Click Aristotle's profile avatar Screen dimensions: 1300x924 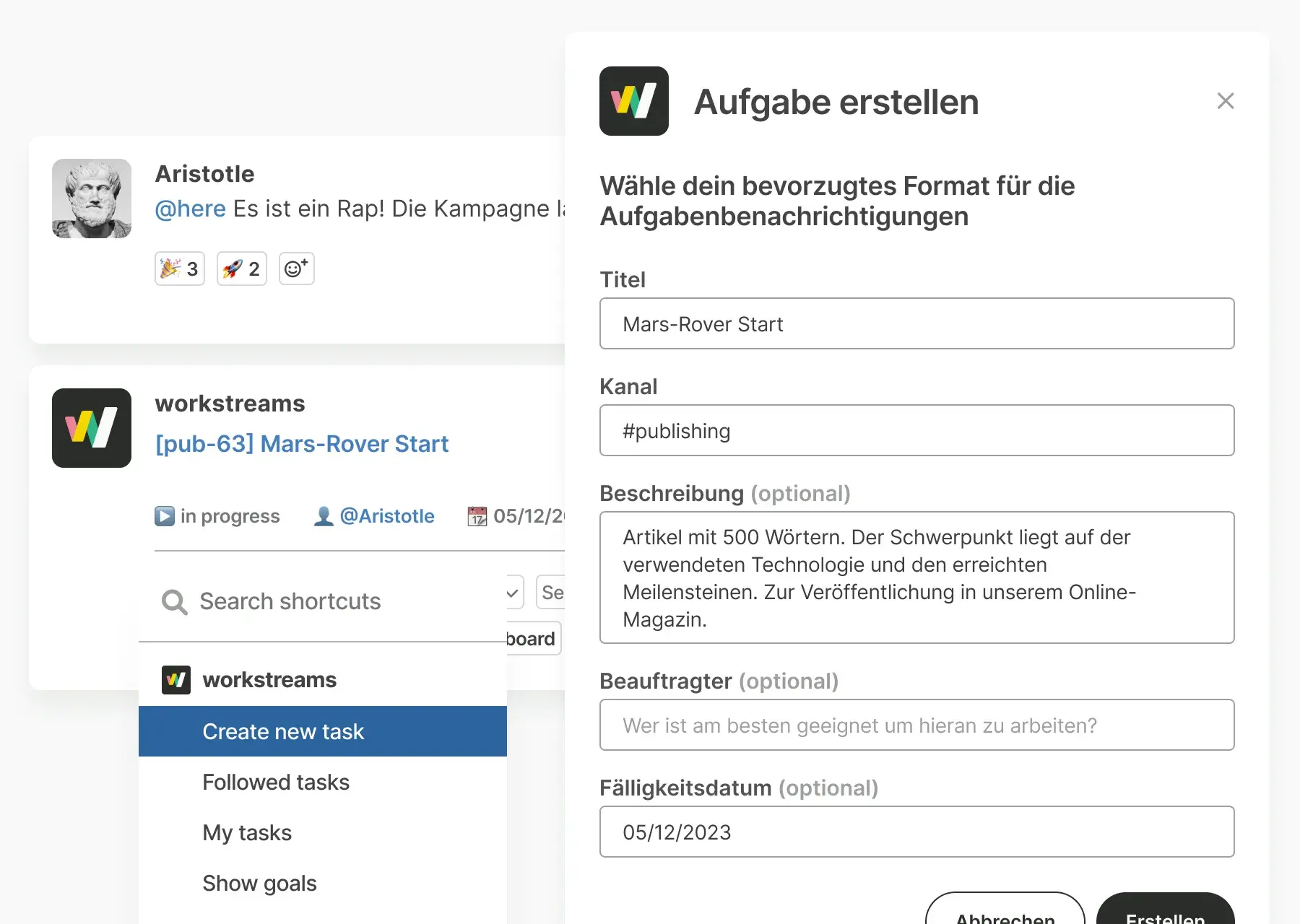pos(92,199)
